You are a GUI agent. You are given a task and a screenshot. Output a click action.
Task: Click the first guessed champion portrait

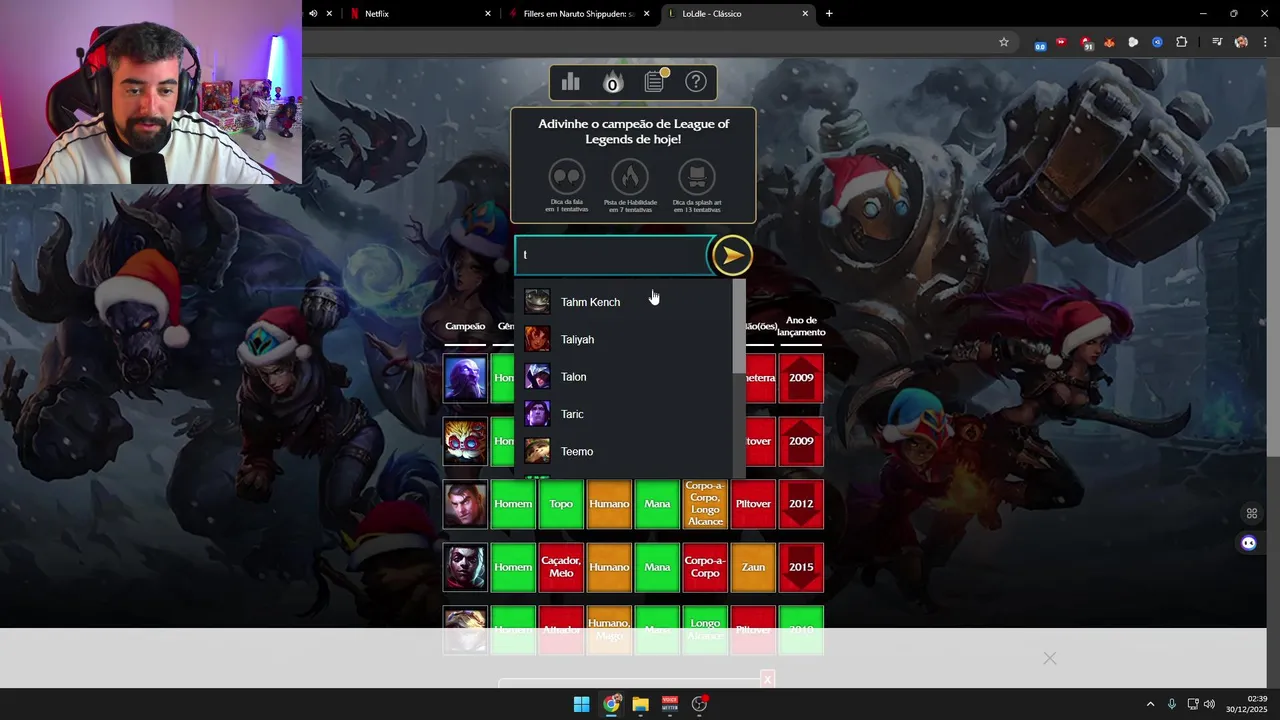[465, 378]
